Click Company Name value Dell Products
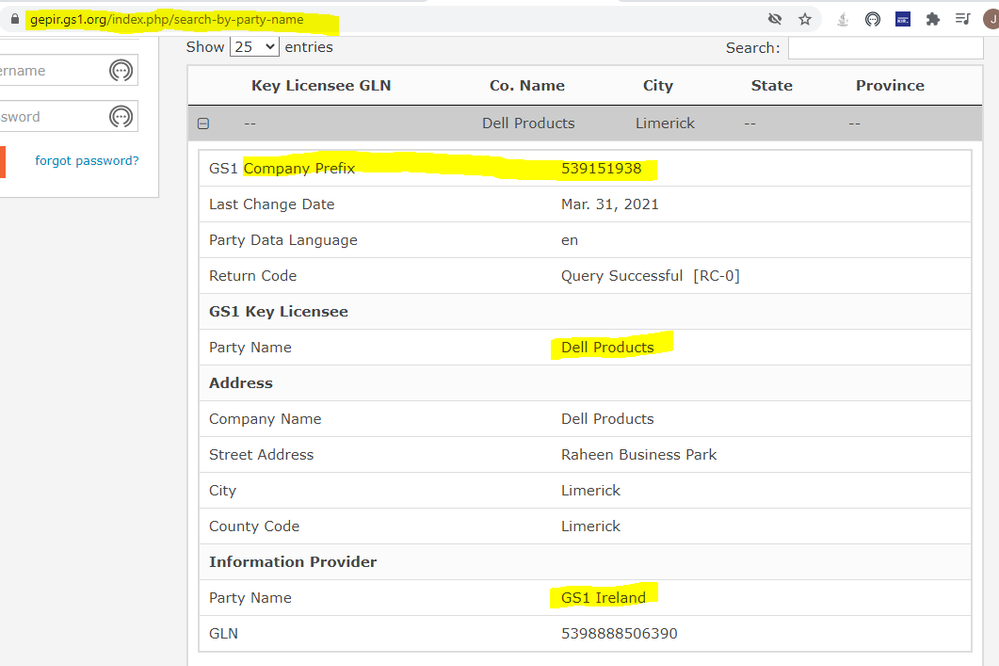This screenshot has height=666, width=999. tap(607, 419)
